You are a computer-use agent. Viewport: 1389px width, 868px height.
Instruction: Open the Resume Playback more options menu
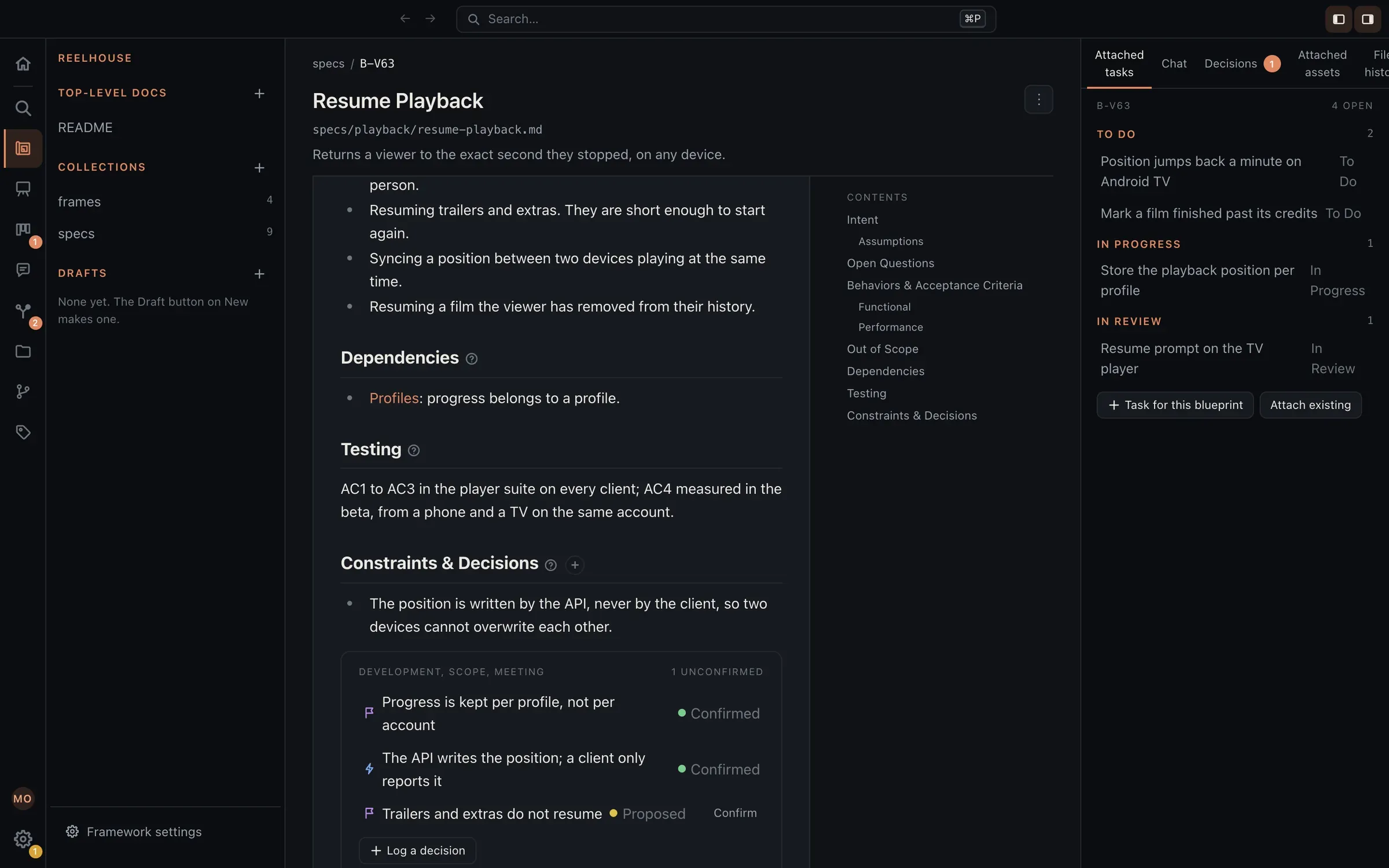click(1038, 100)
